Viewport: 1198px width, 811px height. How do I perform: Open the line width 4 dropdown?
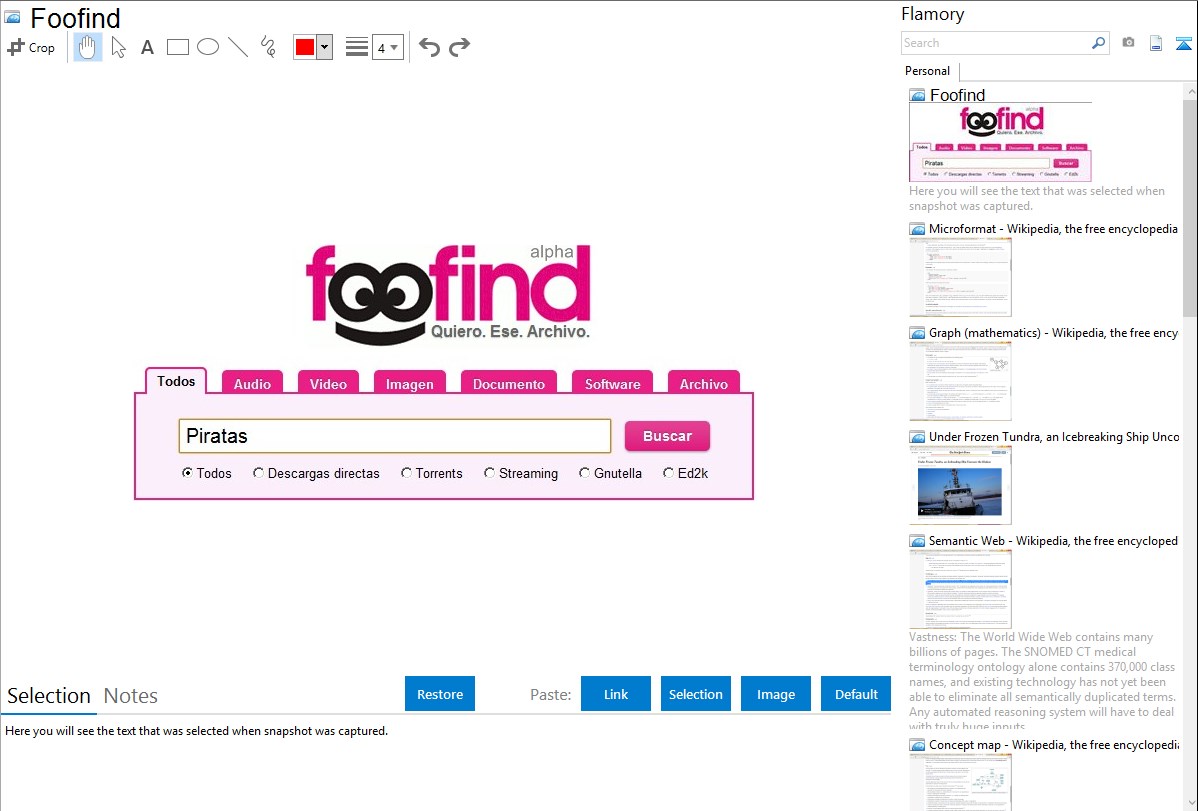pyautogui.click(x=387, y=47)
